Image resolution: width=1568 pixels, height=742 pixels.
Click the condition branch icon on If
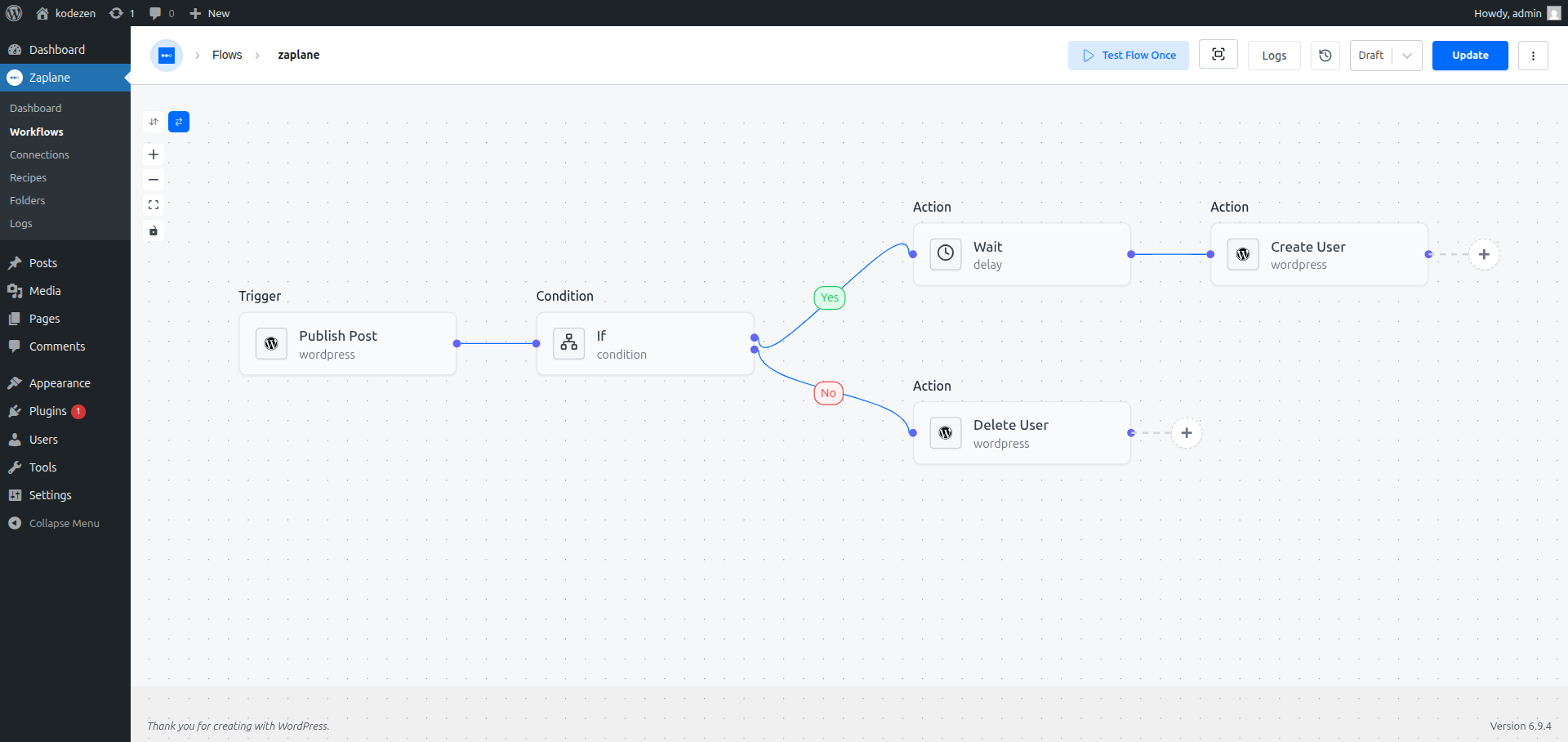tap(569, 344)
